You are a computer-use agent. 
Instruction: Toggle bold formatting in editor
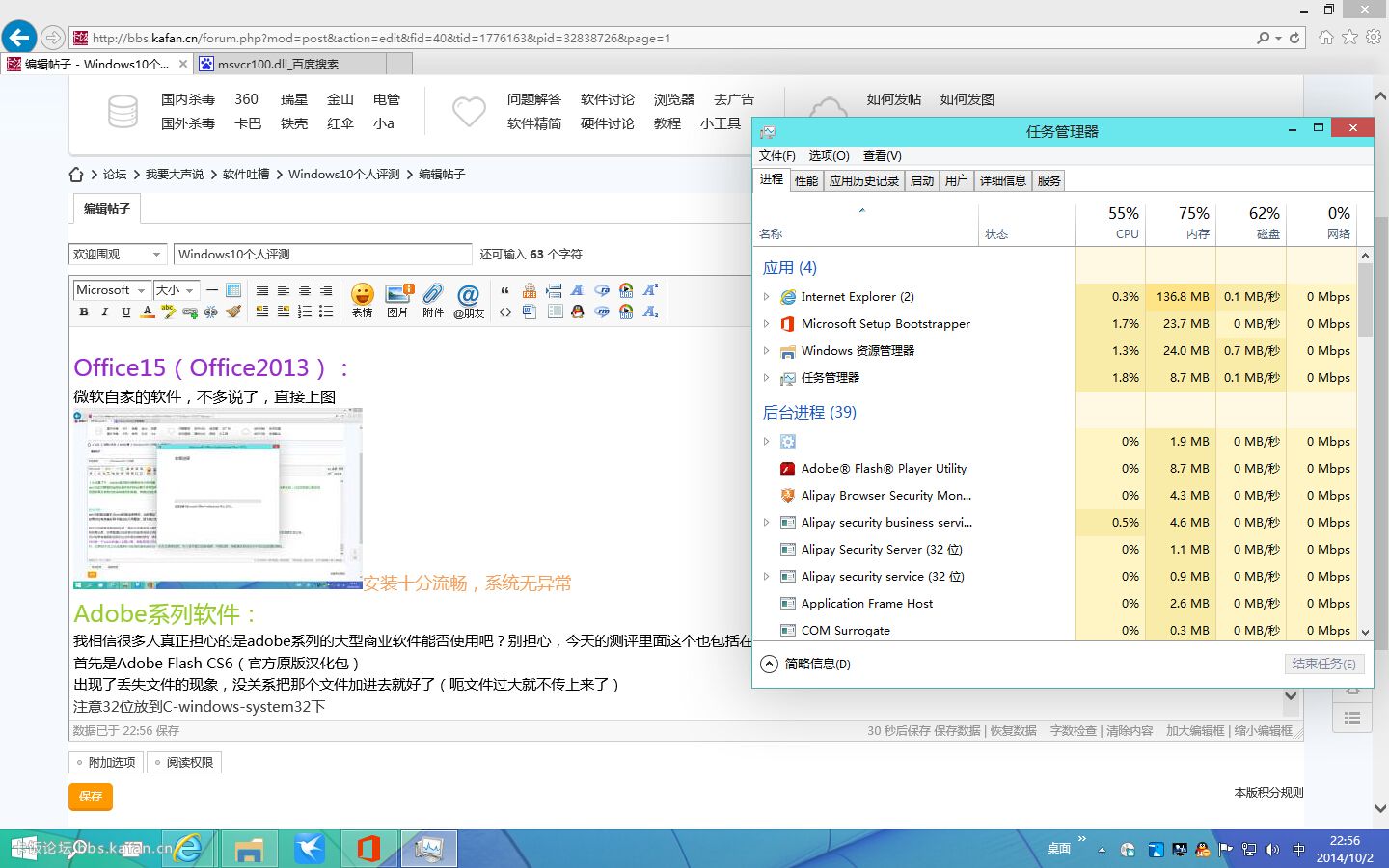point(84,312)
